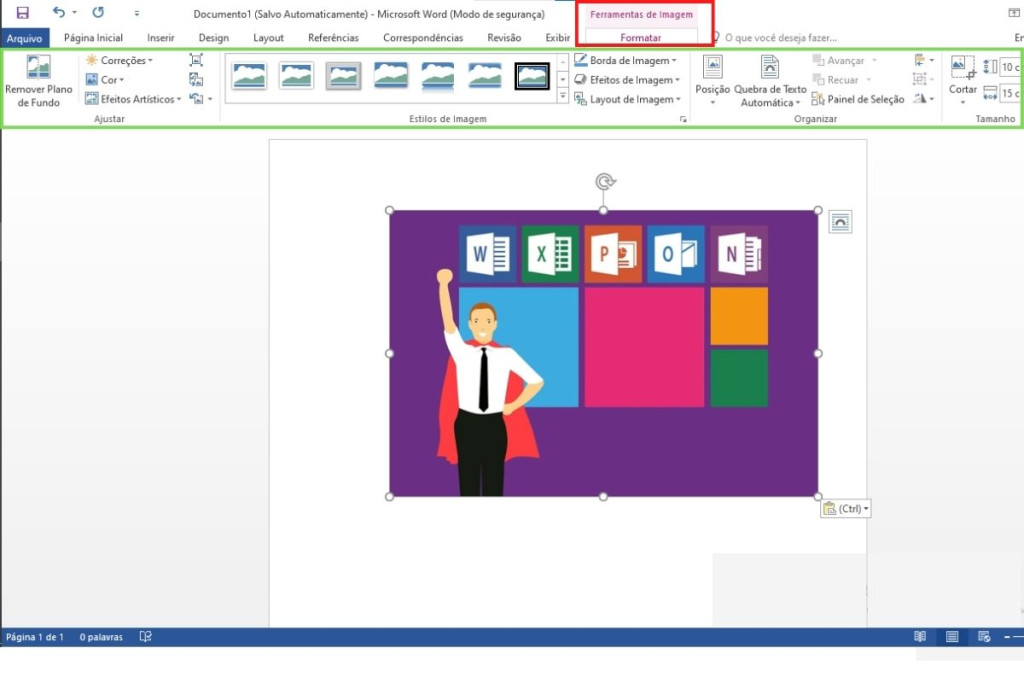Open the Painel de Seleção pane
1024x683 pixels.
tap(858, 99)
